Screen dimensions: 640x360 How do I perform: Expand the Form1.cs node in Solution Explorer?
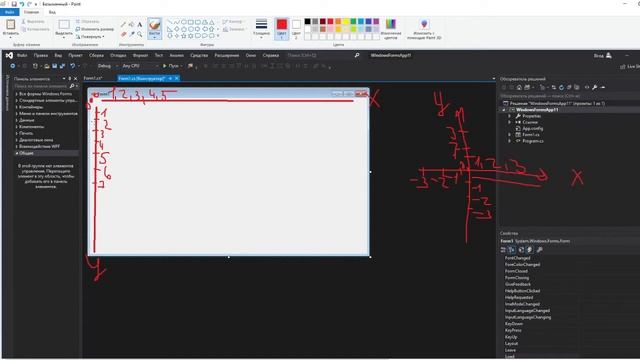point(509,134)
